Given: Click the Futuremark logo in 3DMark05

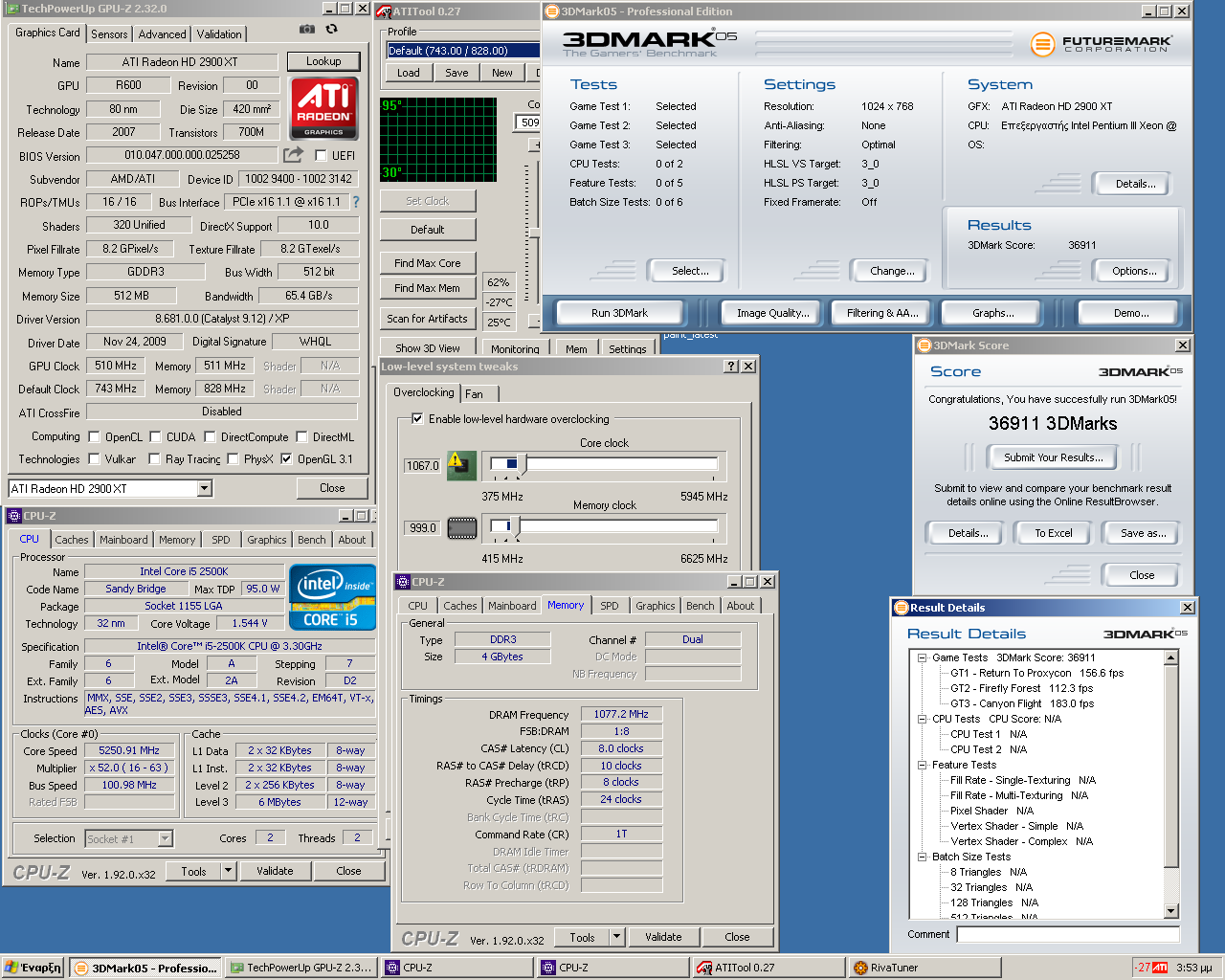Looking at the screenshot, I should [1101, 44].
